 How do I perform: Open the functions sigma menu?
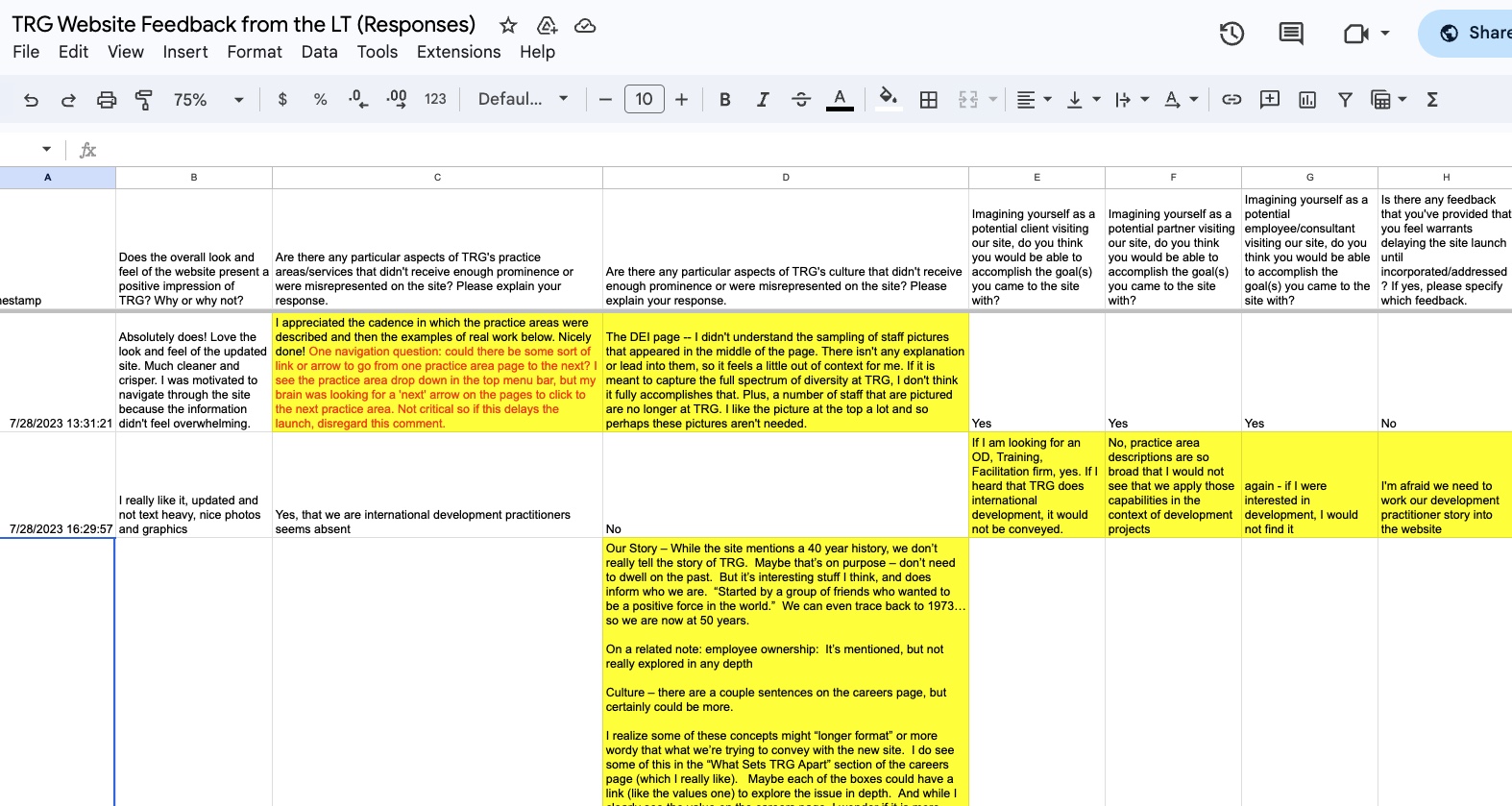tap(1431, 99)
